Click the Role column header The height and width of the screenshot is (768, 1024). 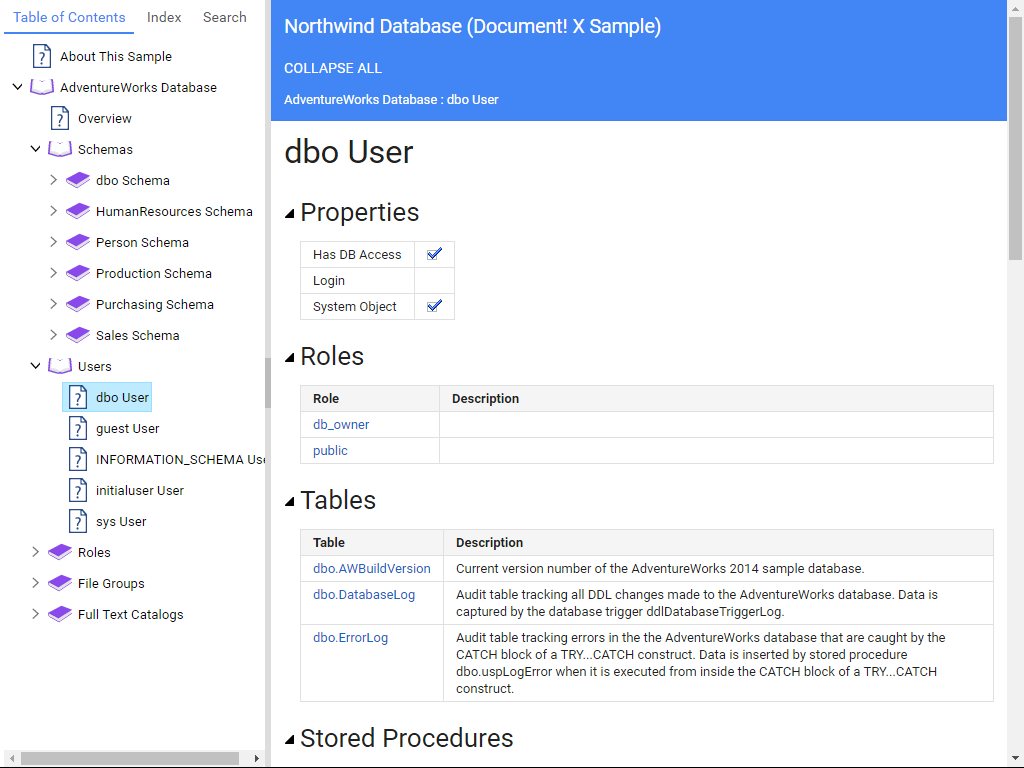370,398
